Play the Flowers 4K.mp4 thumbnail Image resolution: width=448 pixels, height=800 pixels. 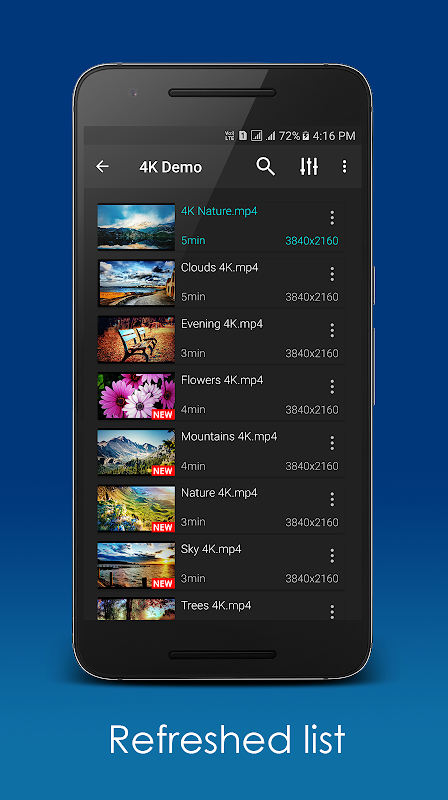coord(136,396)
